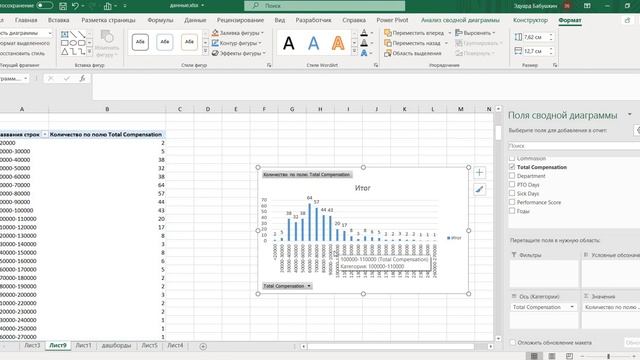
Task: Open the Конструктор ribbon tab
Action: pos(530,20)
